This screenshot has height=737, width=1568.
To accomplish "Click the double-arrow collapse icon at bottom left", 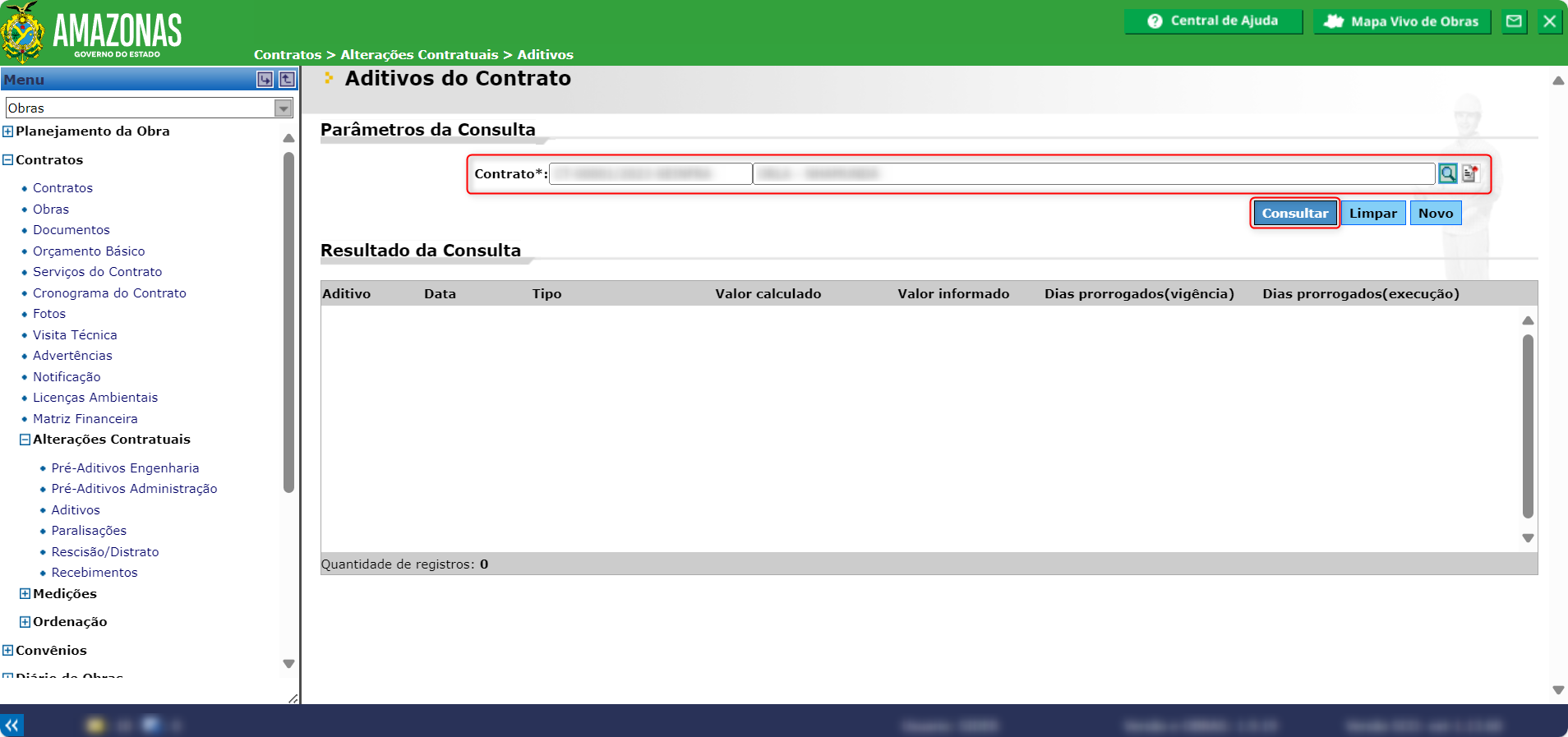I will (12, 725).
